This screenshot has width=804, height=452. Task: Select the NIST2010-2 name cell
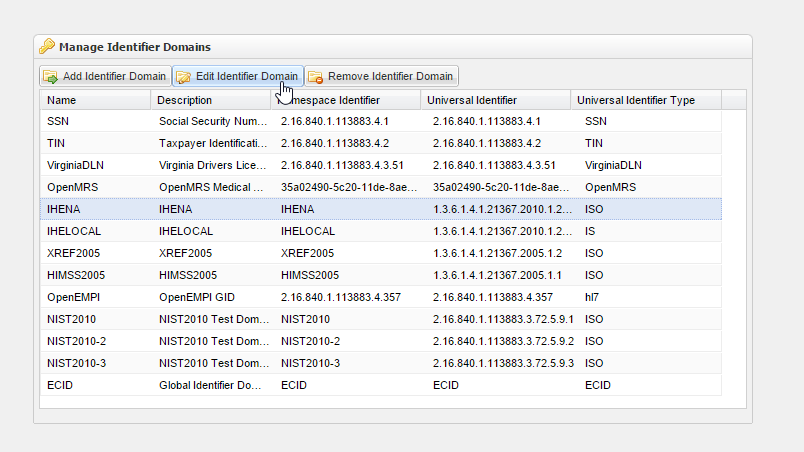click(76, 342)
